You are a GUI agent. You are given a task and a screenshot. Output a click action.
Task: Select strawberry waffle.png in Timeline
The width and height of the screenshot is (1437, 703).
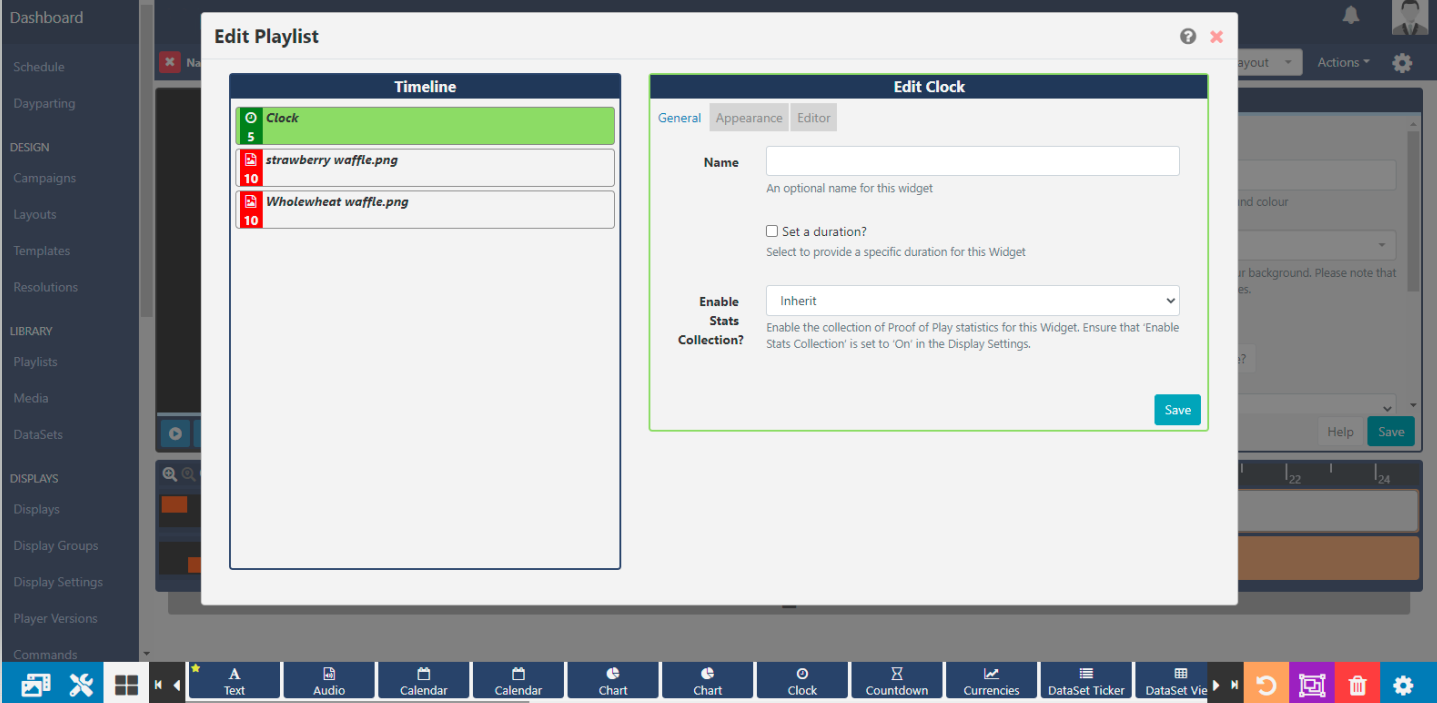click(x=425, y=168)
